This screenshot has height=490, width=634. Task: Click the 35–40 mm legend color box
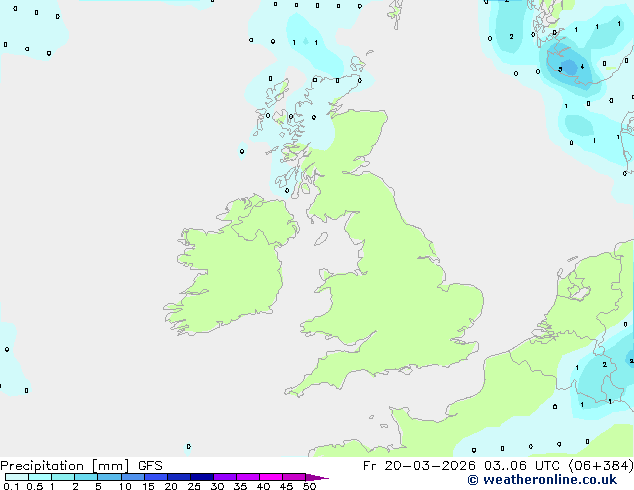[x=248, y=477]
